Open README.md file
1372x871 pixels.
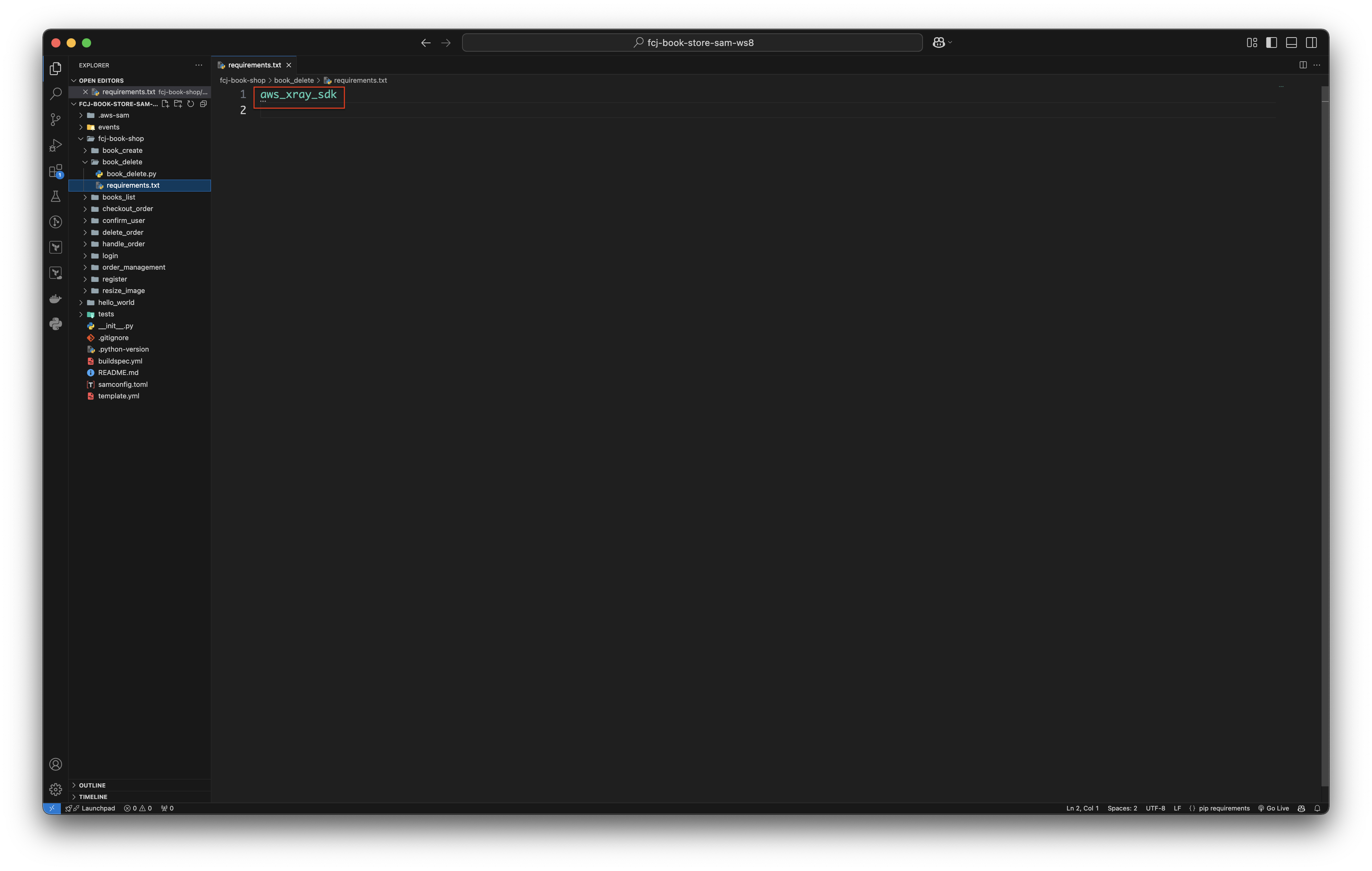click(x=118, y=373)
